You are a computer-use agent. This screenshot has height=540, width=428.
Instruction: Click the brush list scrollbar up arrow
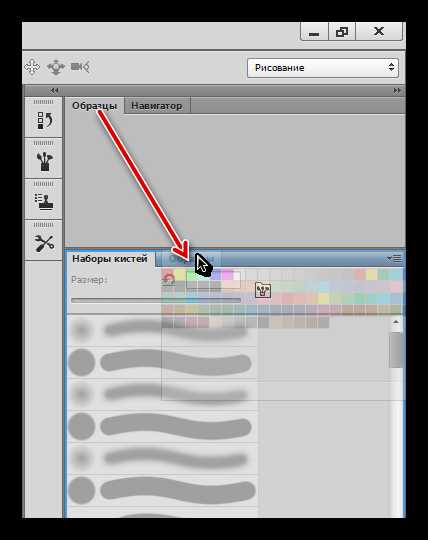(x=396, y=322)
